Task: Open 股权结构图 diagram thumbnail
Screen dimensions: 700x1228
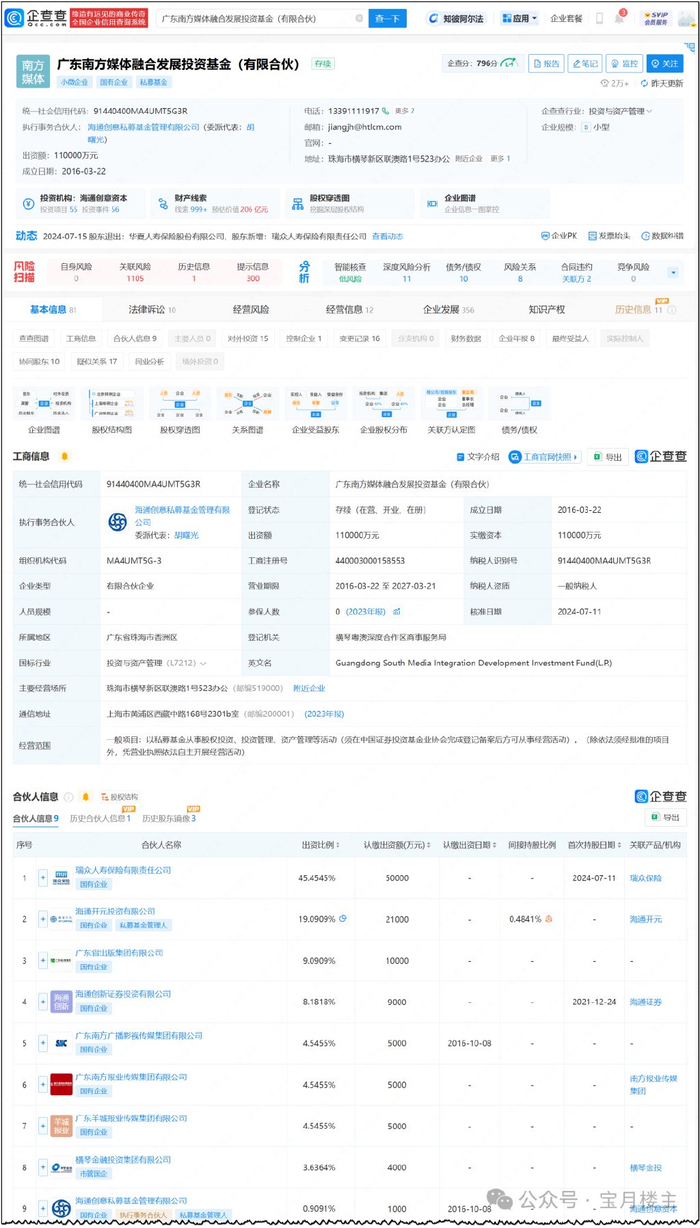Action: pos(111,404)
